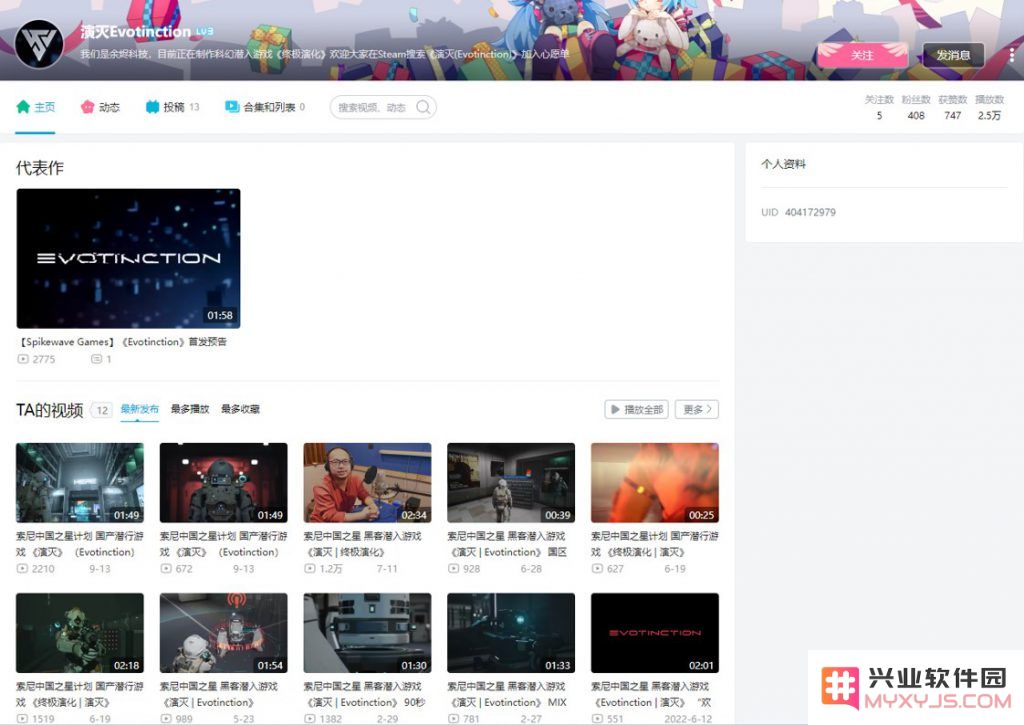This screenshot has height=725, width=1024.
Task: Click the LV3 level badge
Action: [x=204, y=31]
